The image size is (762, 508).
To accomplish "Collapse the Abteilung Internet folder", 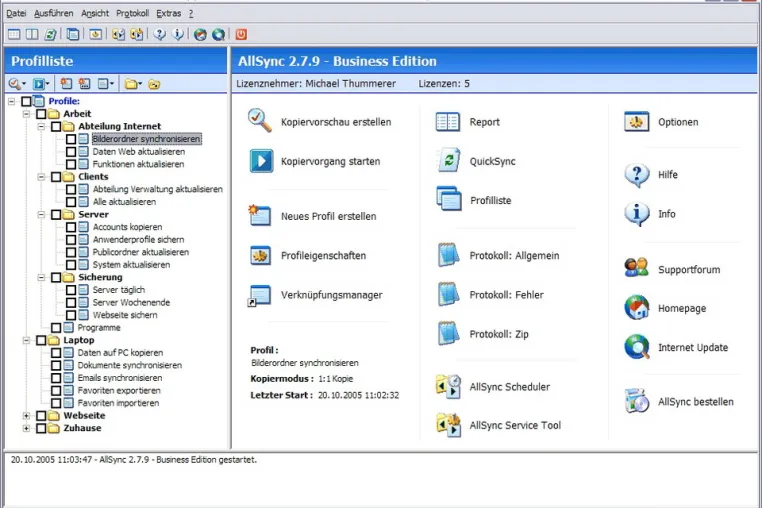I will point(41,126).
